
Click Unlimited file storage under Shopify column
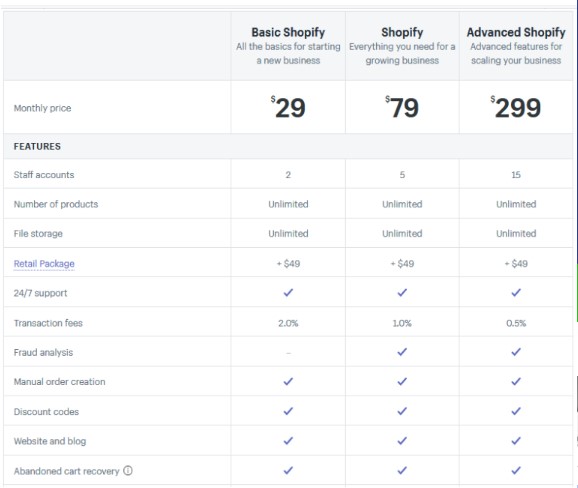tap(402, 234)
